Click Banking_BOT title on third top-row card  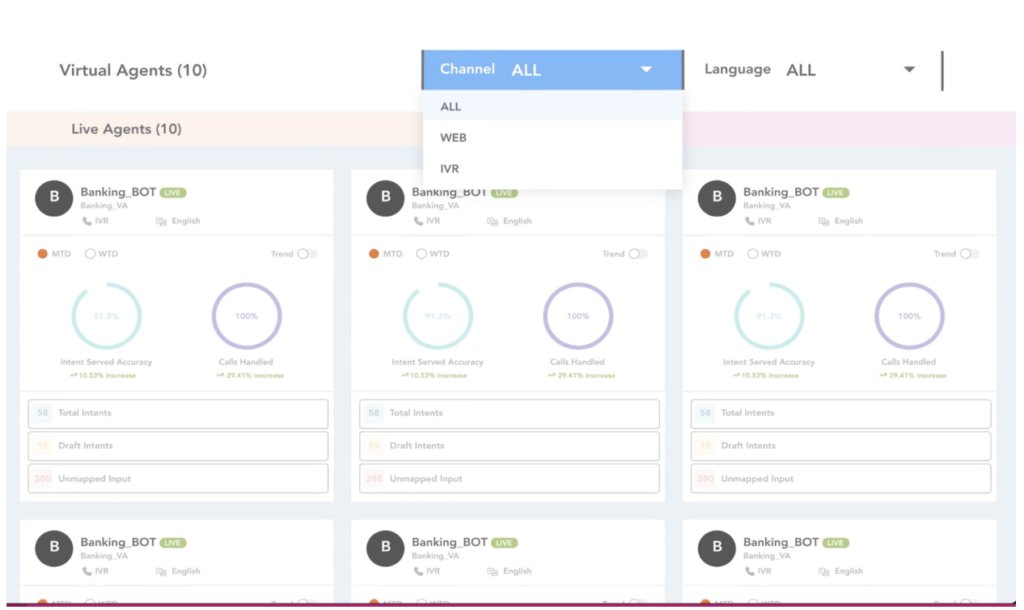click(x=781, y=192)
